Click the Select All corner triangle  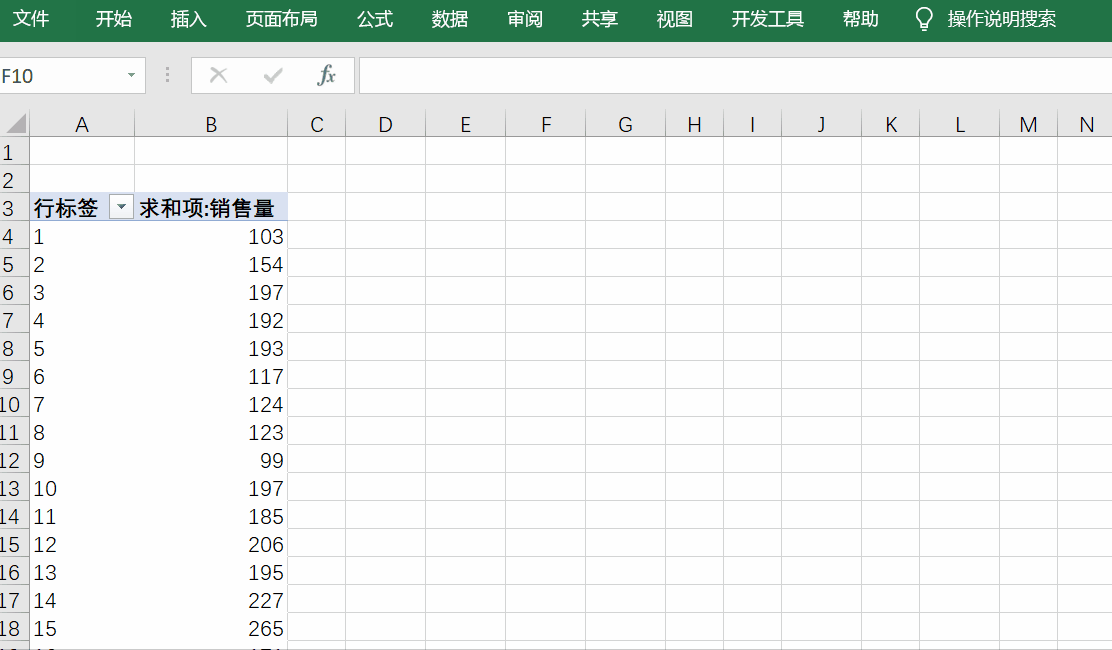click(x=16, y=124)
